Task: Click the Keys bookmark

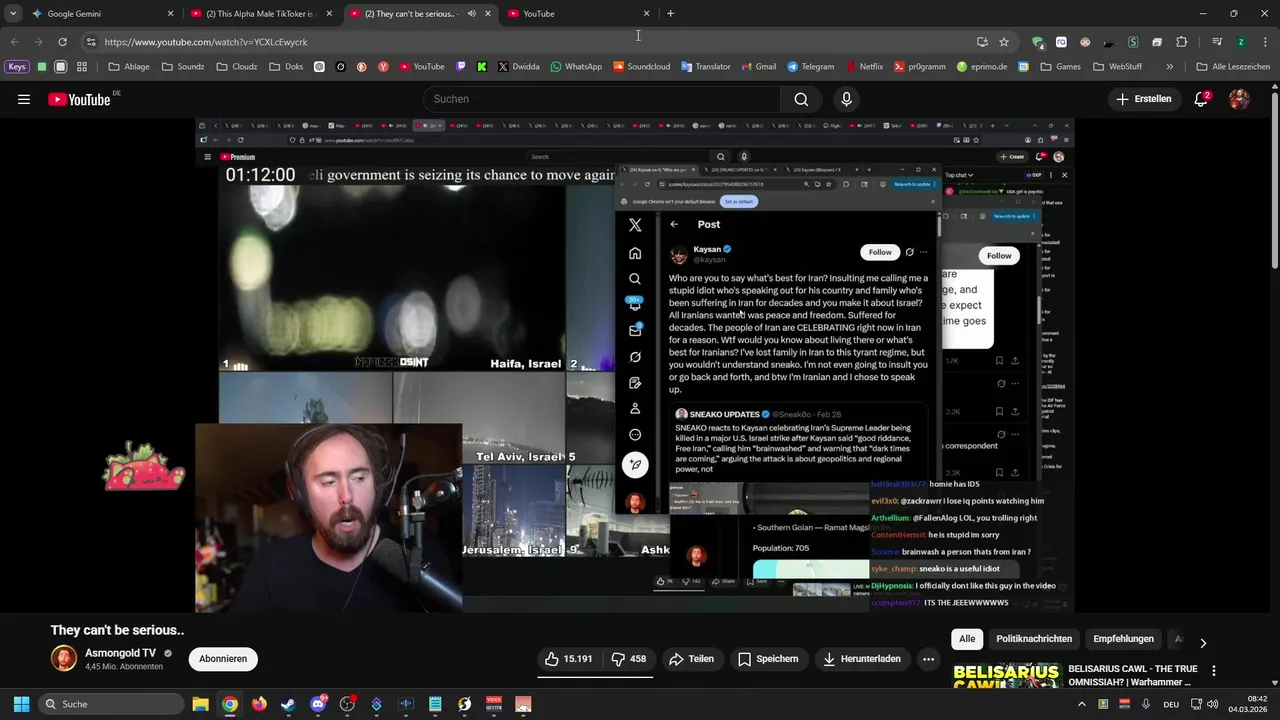Action: pyautogui.click(x=17, y=67)
